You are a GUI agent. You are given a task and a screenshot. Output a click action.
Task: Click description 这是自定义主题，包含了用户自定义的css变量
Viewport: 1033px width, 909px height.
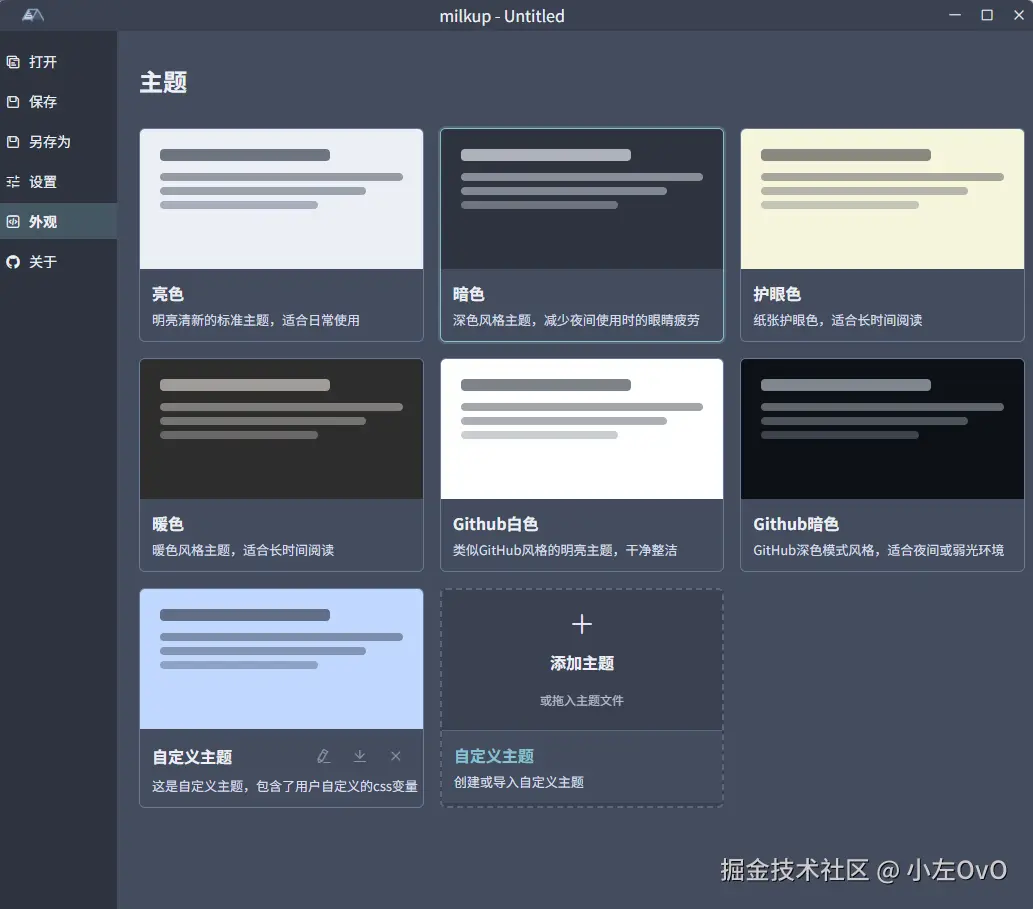(x=285, y=786)
